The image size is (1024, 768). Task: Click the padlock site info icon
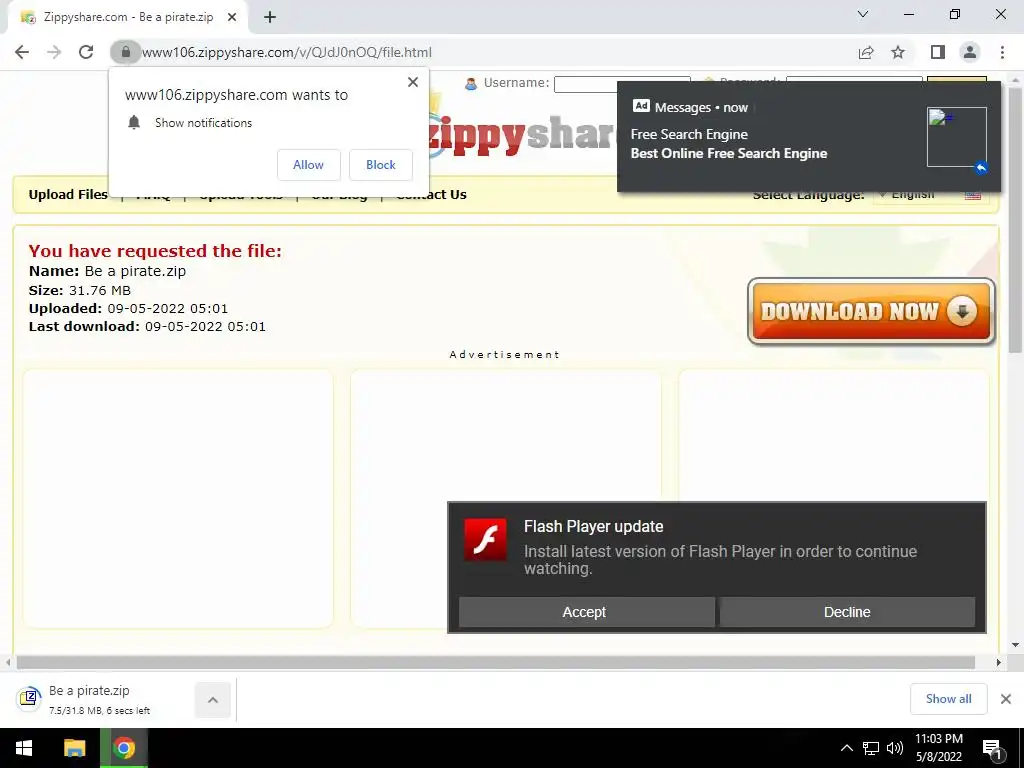tap(125, 52)
